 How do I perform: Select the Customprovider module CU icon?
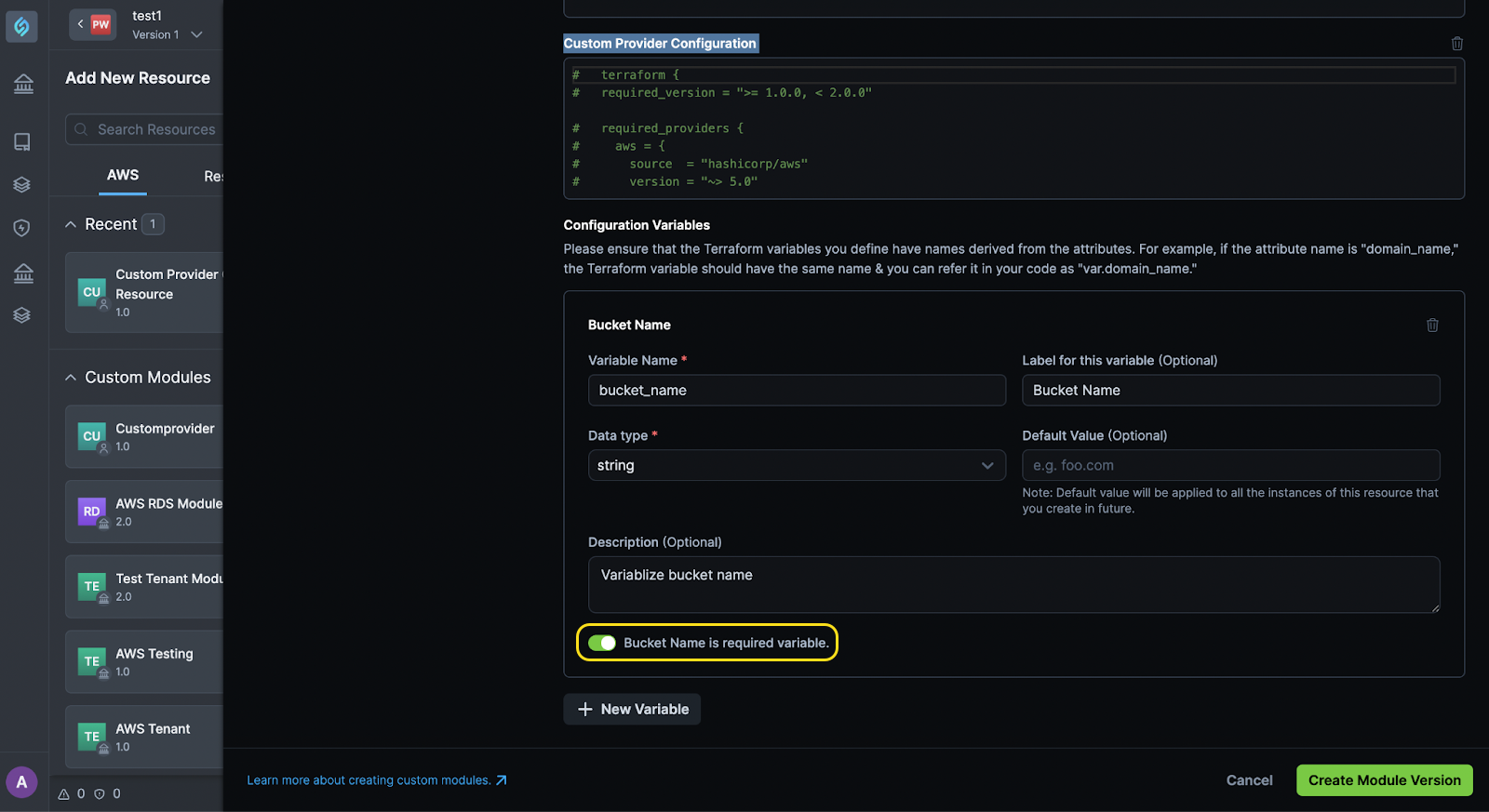pyautogui.click(x=92, y=436)
